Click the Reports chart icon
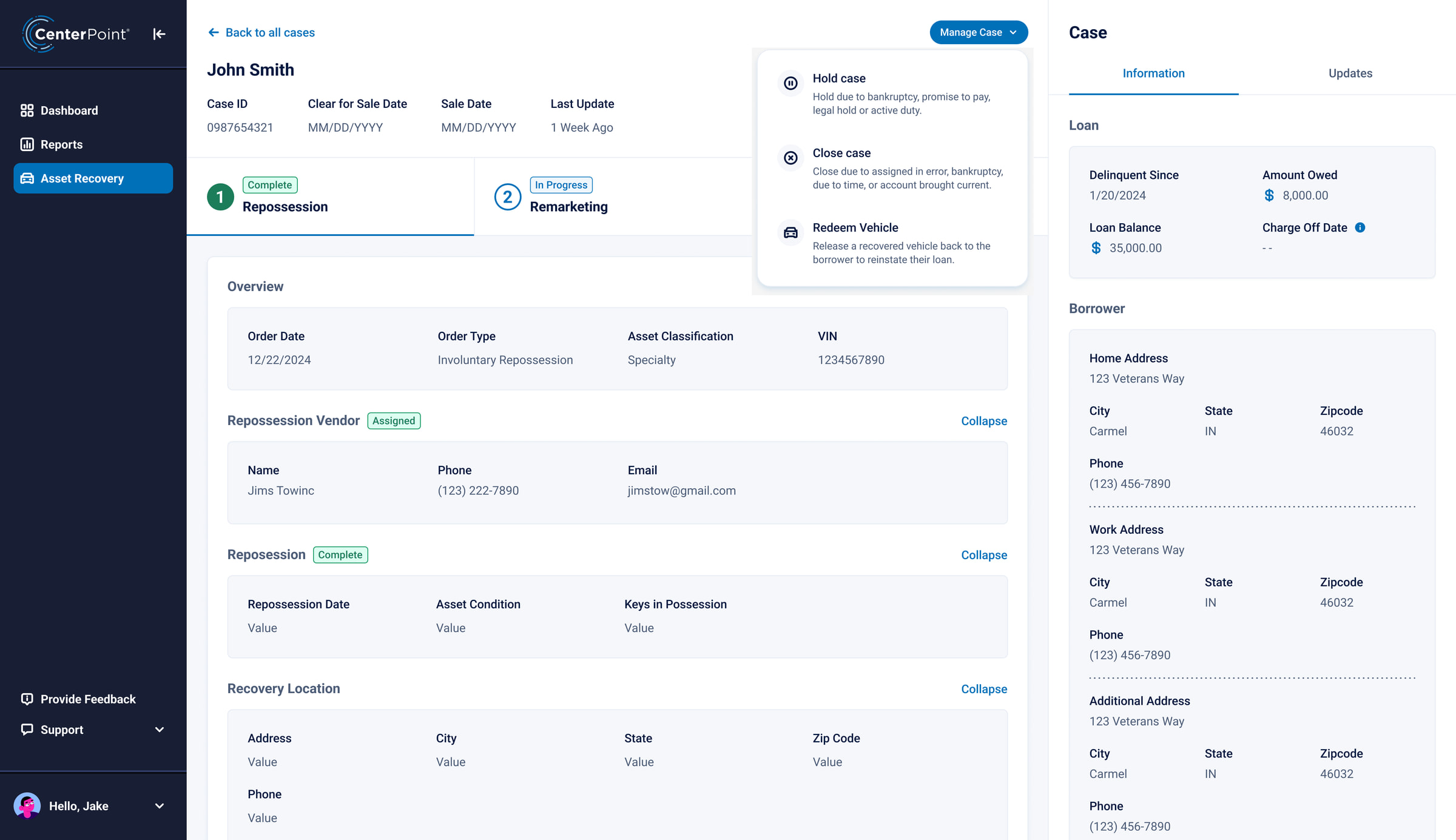 [27, 144]
